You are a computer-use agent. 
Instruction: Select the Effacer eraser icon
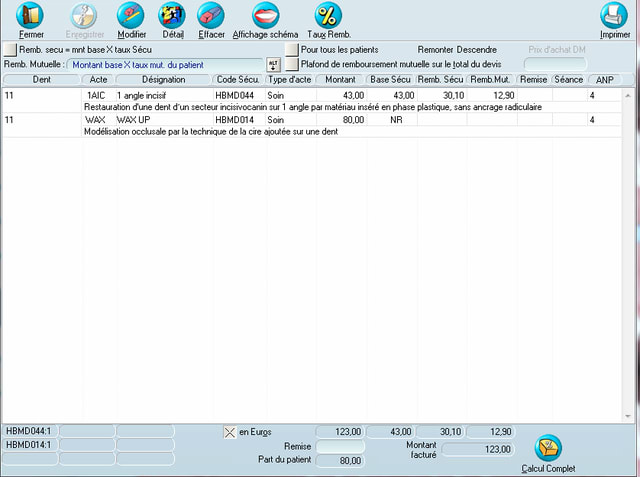click(211, 16)
